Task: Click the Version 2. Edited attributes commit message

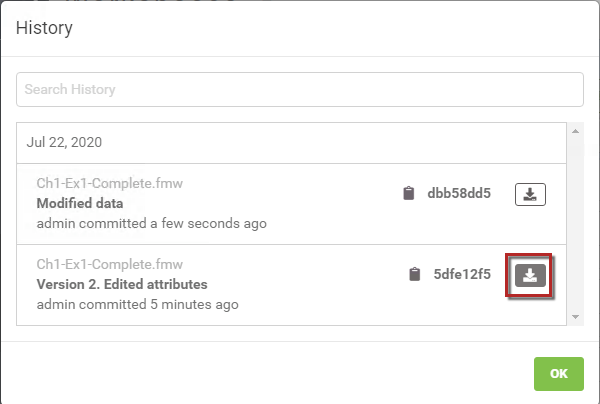Action: (122, 284)
